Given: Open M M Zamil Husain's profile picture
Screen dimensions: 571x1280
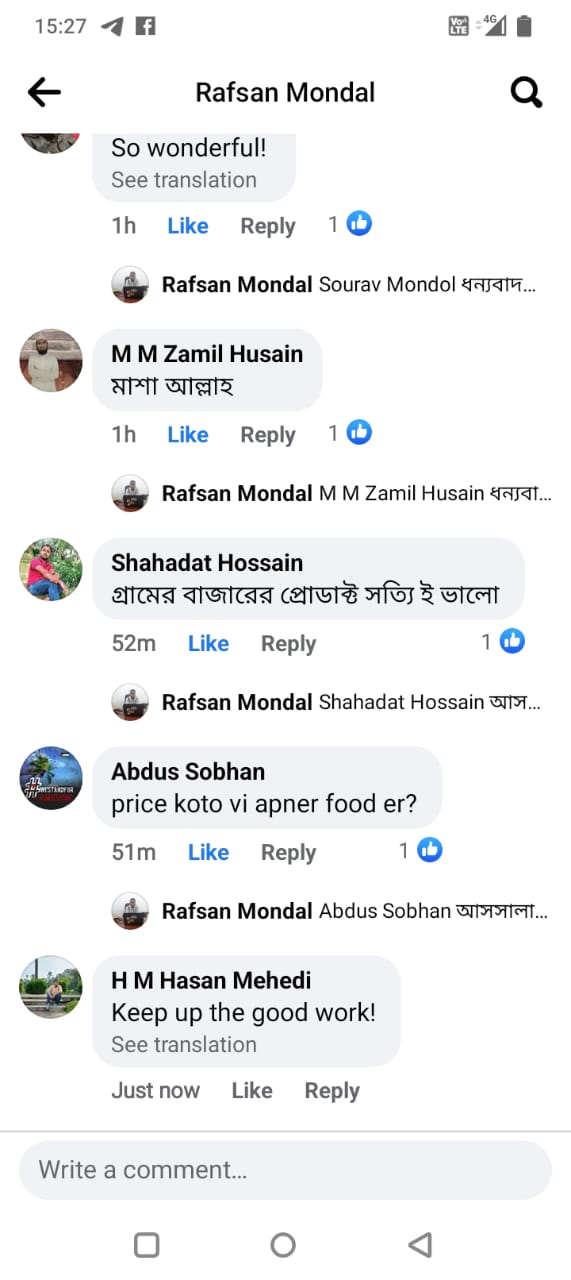Looking at the screenshot, I should pyautogui.click(x=51, y=360).
